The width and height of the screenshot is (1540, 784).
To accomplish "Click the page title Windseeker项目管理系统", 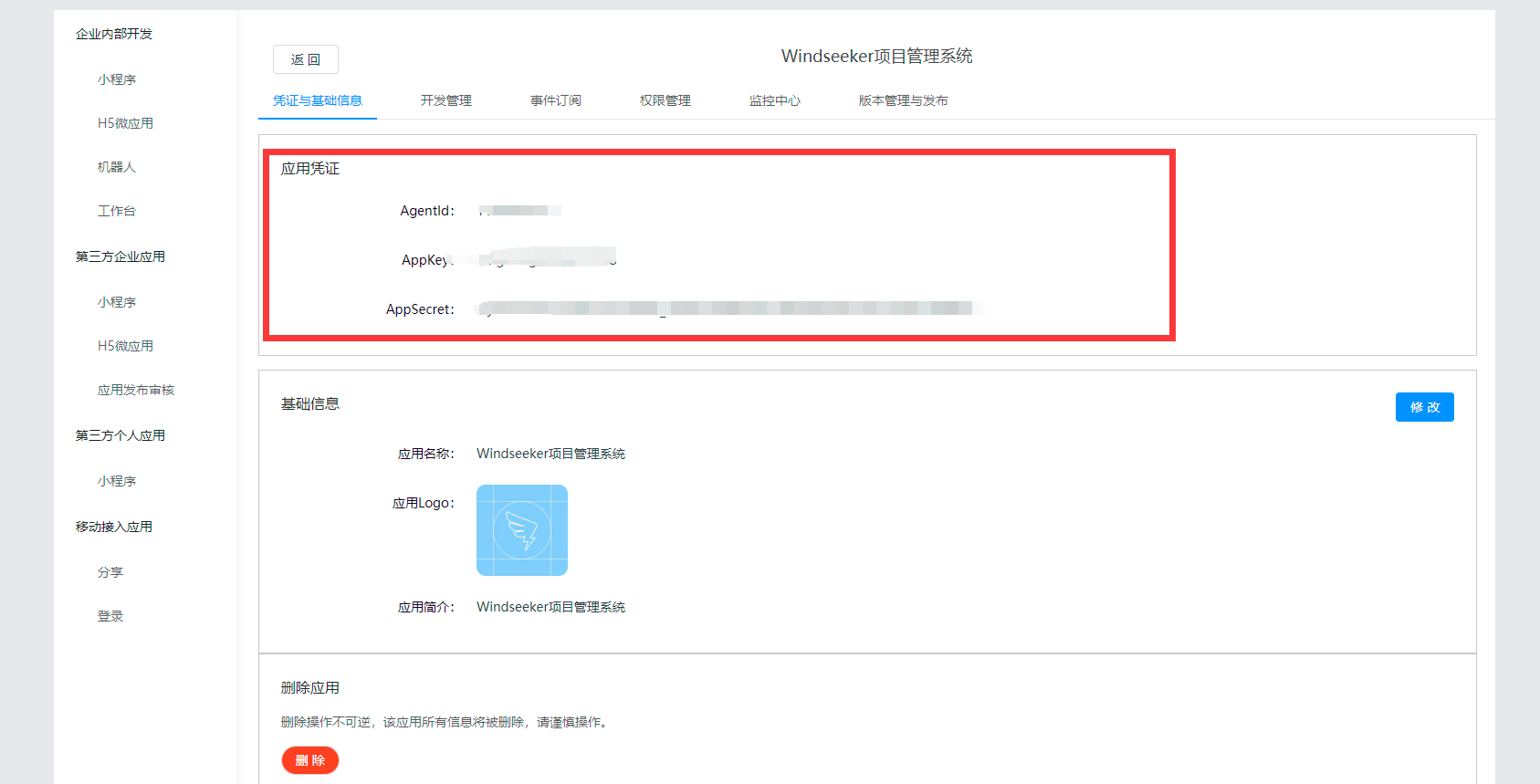I will (877, 57).
